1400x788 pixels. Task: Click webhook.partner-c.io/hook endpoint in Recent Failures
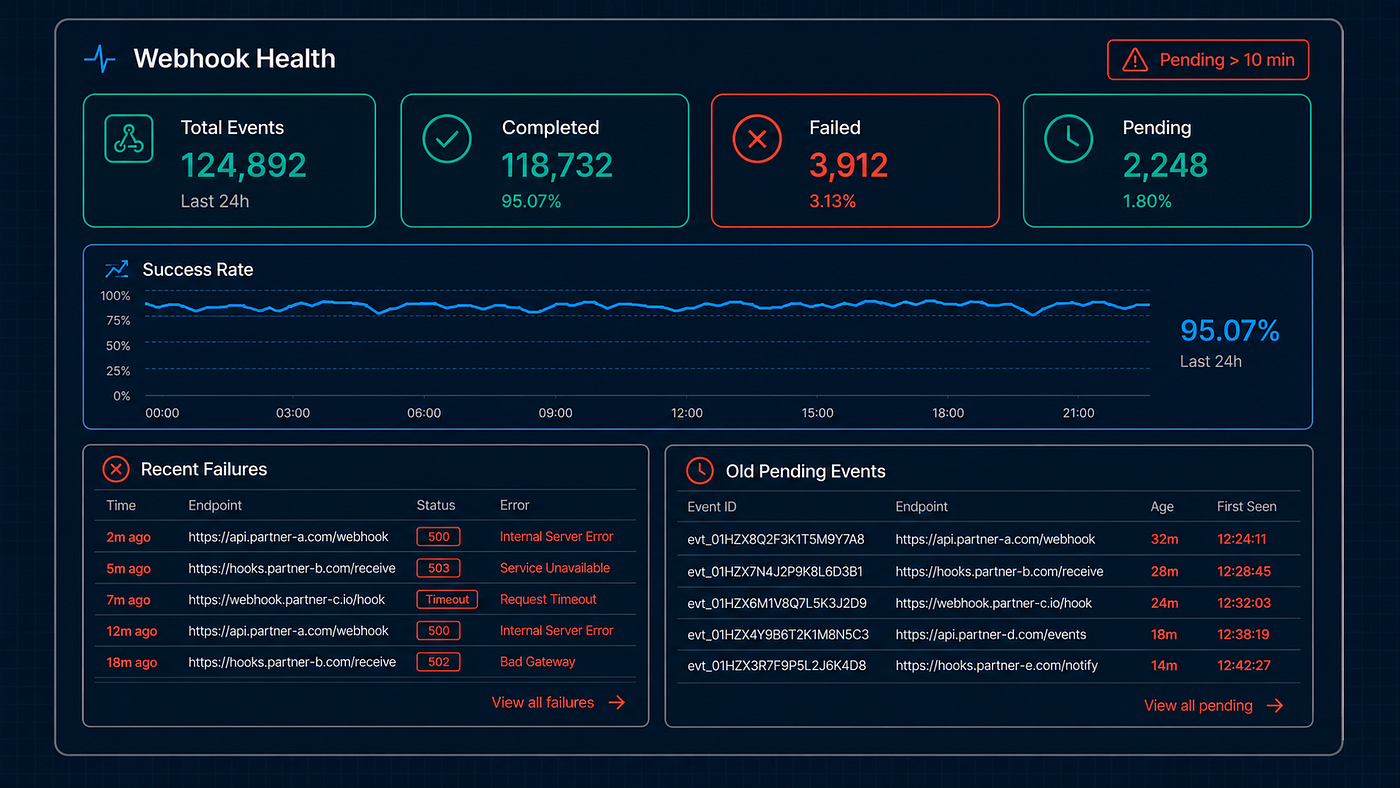click(x=287, y=600)
